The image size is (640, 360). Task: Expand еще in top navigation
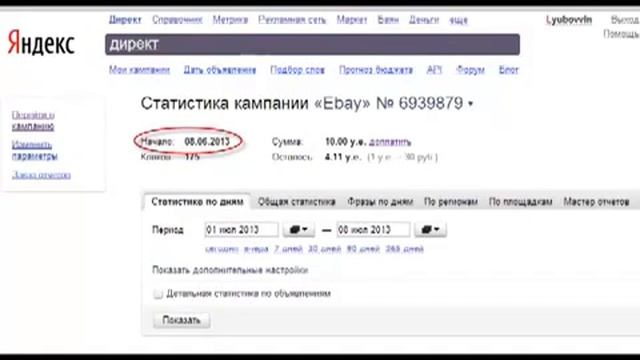458,20
